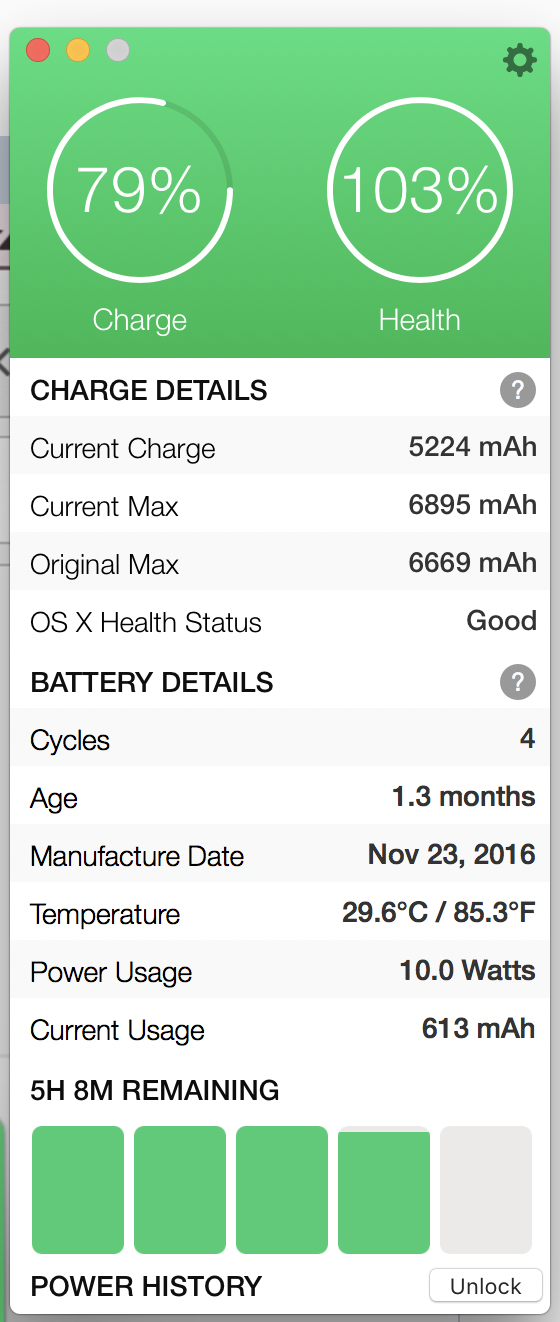Click the 103% Health circle gauge
This screenshot has height=1322, width=560.
pyautogui.click(x=420, y=190)
